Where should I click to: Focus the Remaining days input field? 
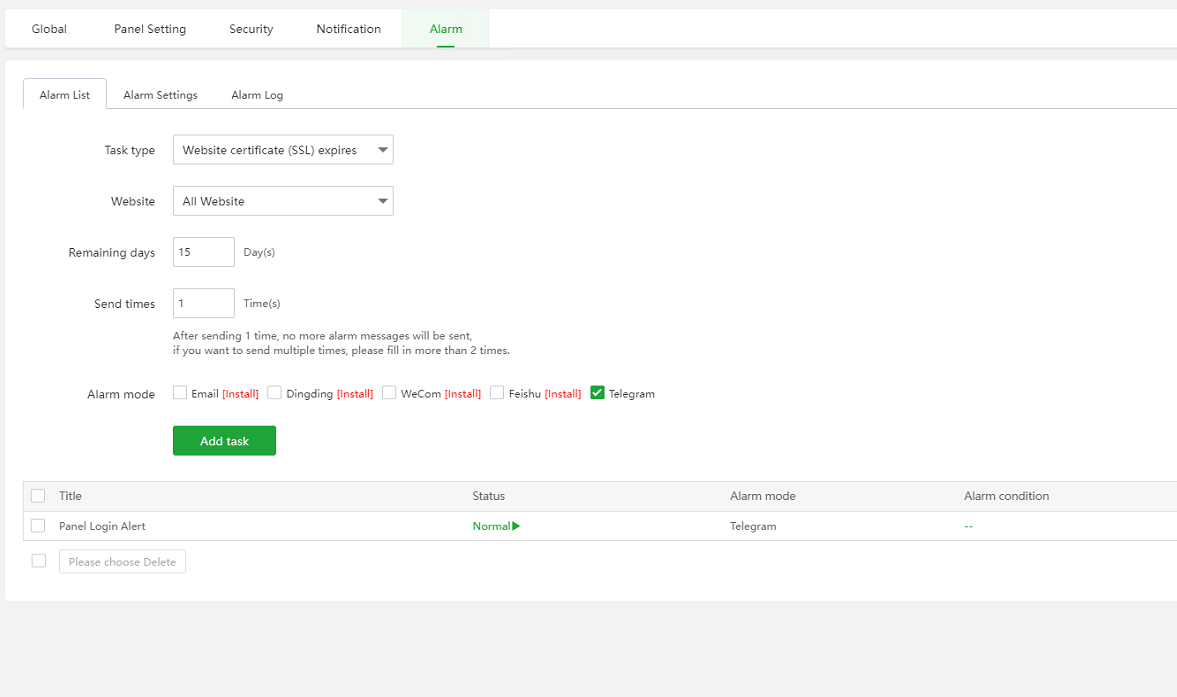204,252
